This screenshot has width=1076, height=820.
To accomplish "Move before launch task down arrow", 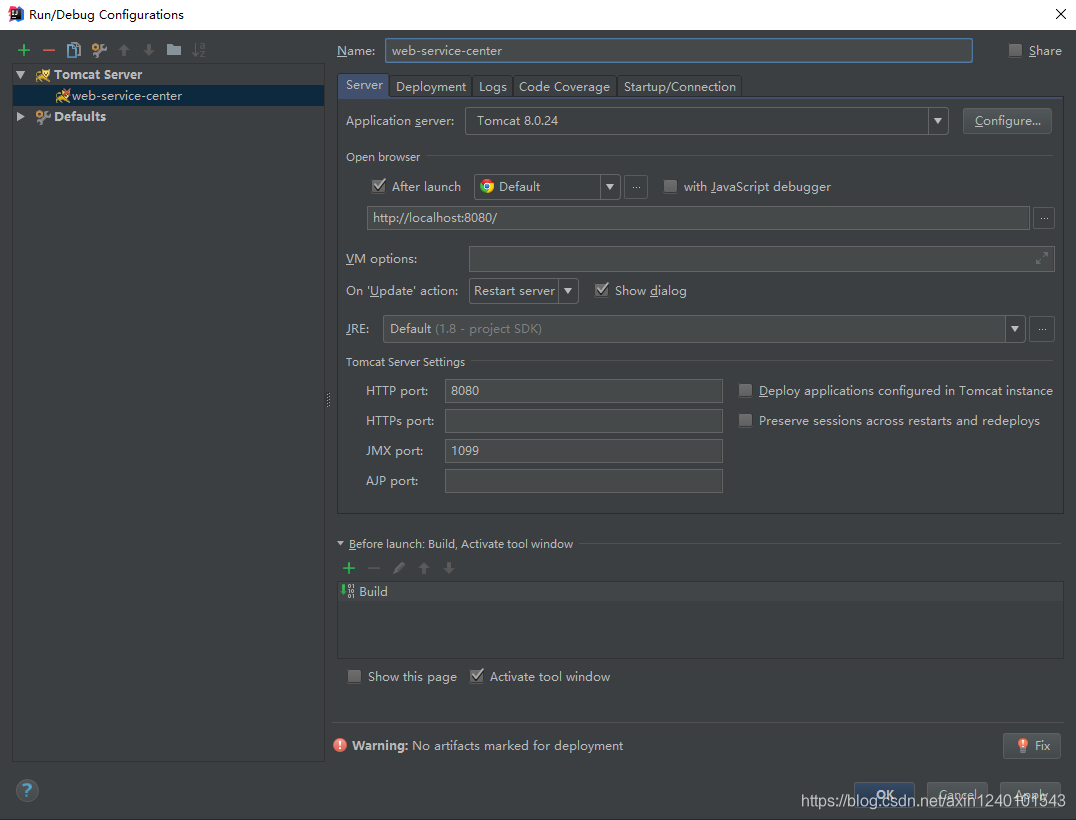I will tap(449, 568).
